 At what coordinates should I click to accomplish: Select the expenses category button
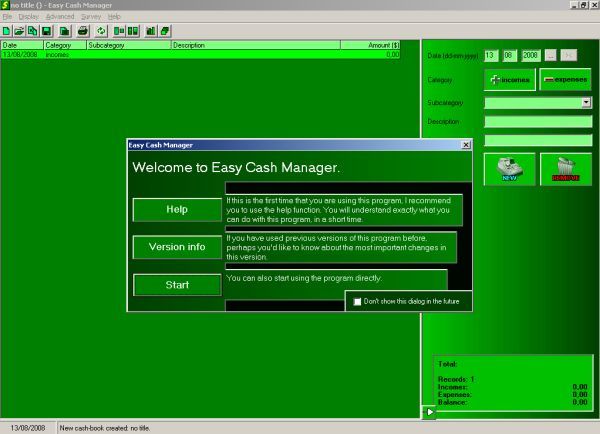(565, 80)
